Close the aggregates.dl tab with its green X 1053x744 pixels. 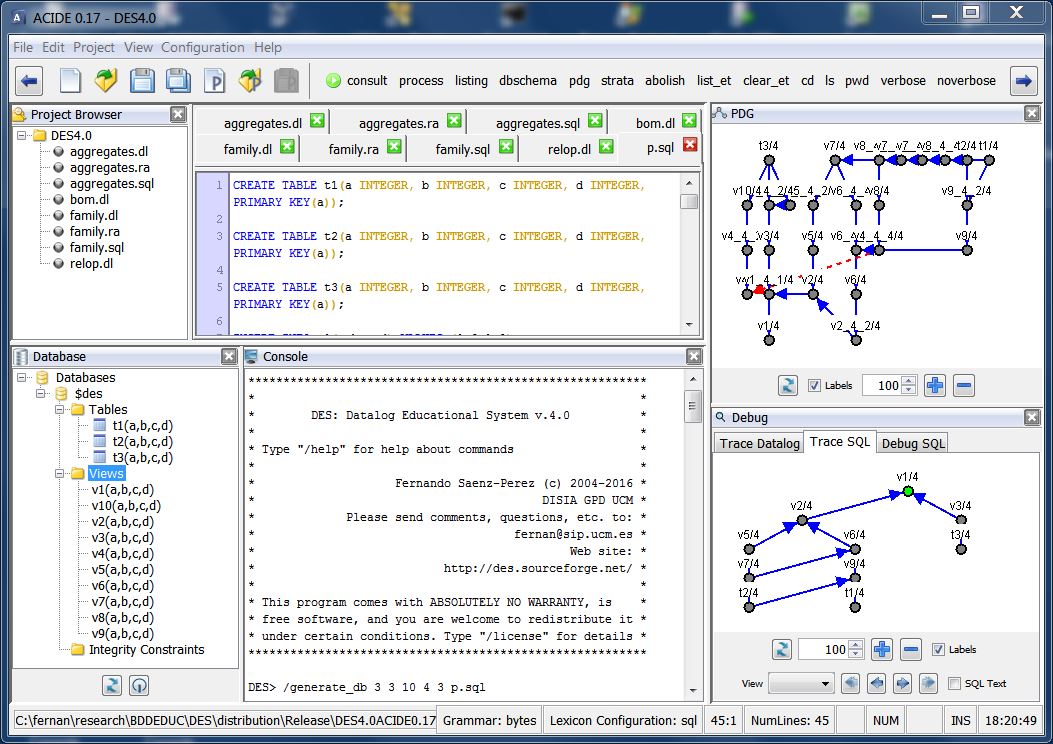click(x=317, y=121)
